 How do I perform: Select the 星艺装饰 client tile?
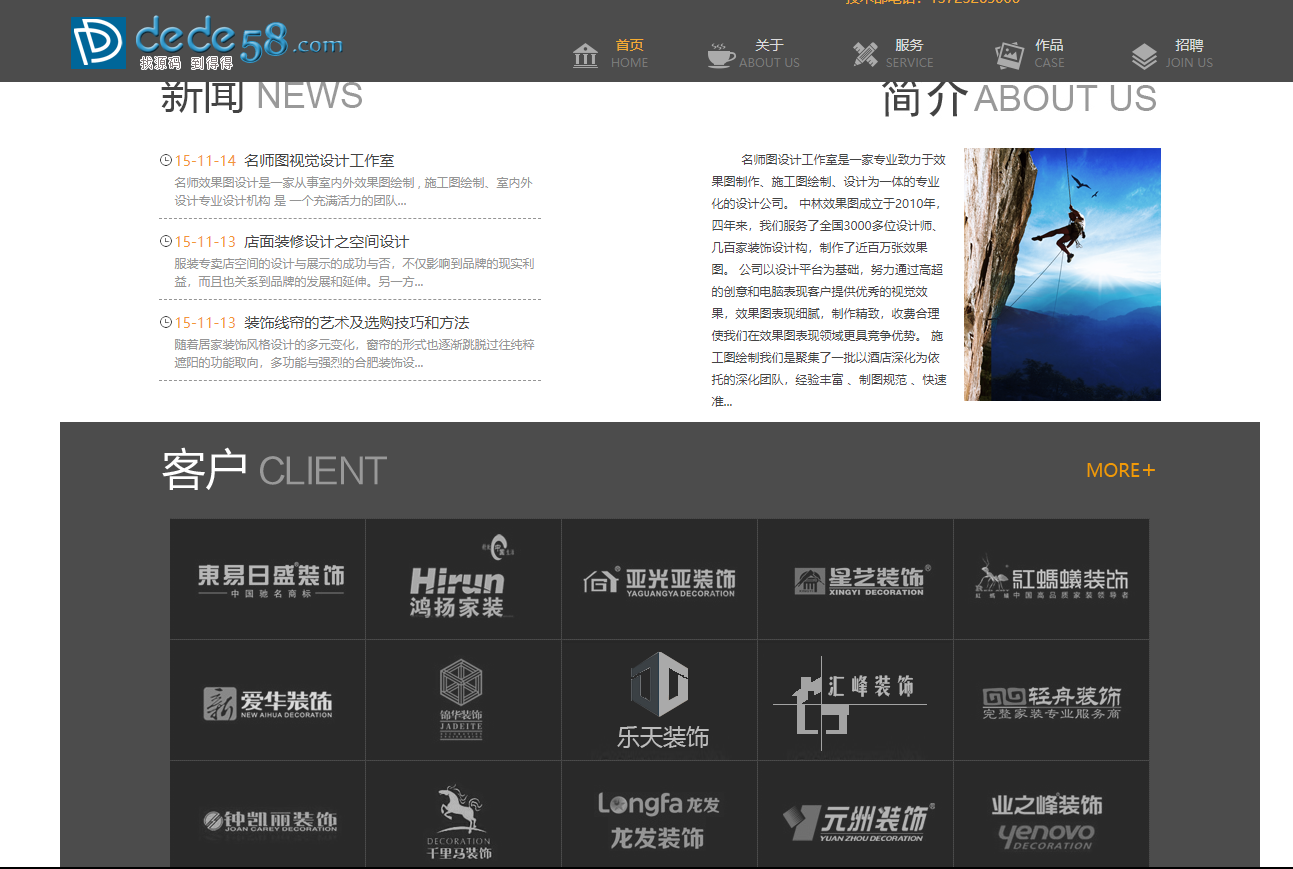click(855, 580)
